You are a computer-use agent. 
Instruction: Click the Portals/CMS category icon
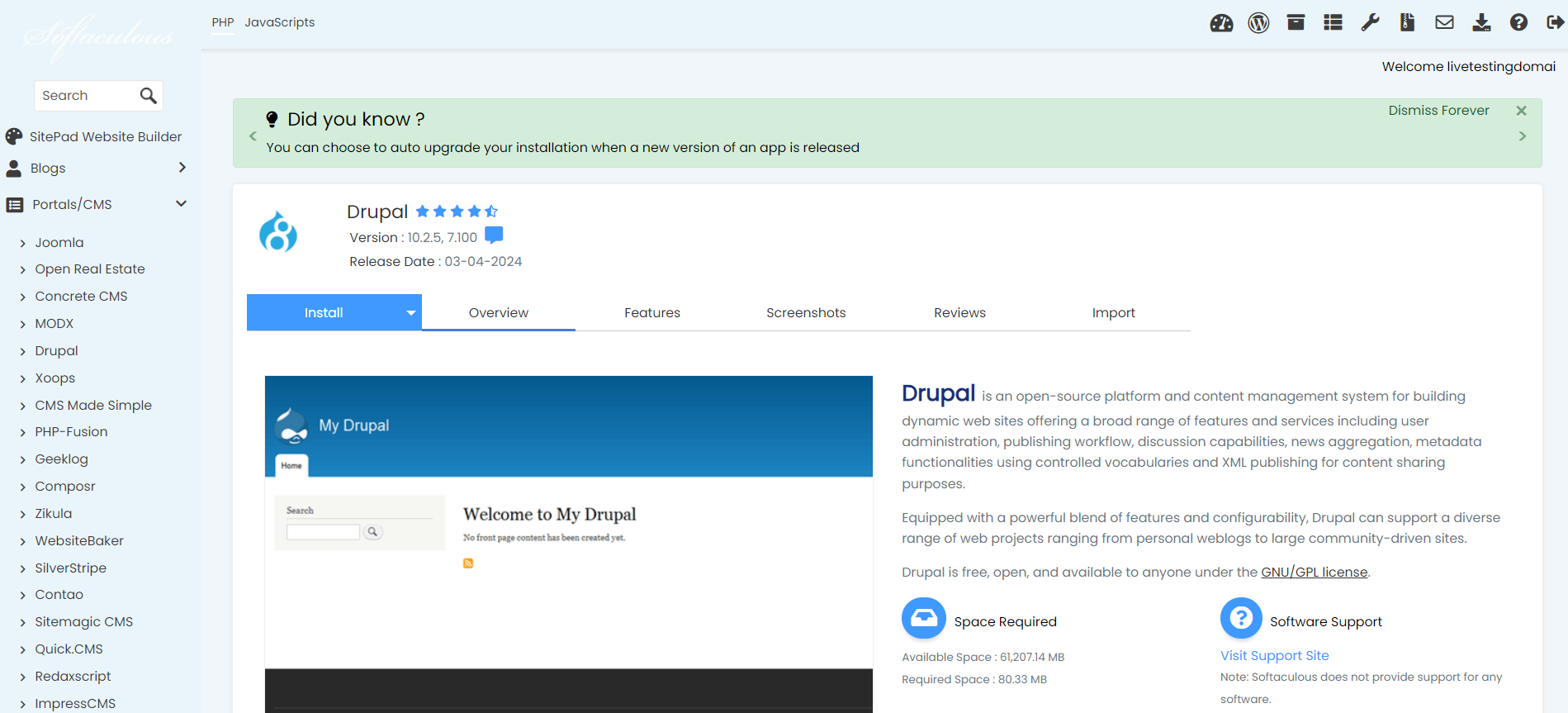click(x=15, y=205)
